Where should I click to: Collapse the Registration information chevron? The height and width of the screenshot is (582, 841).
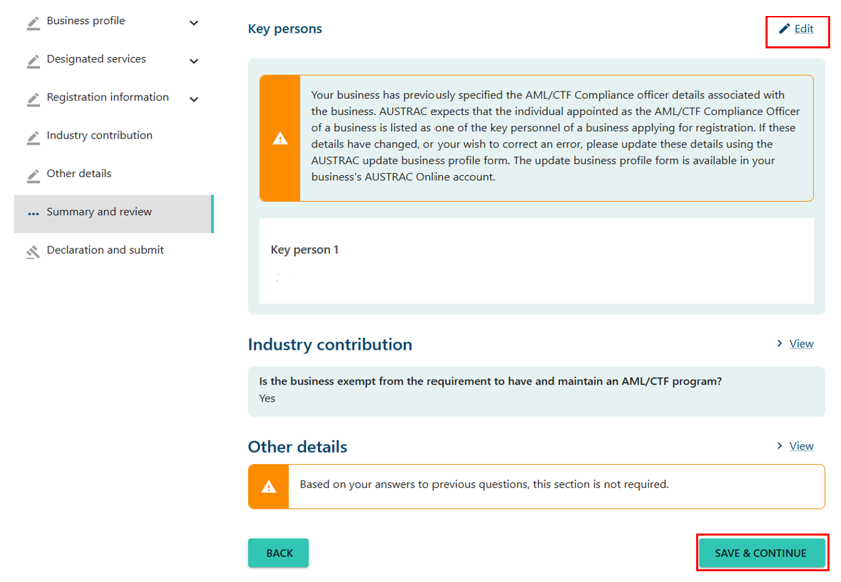193,98
